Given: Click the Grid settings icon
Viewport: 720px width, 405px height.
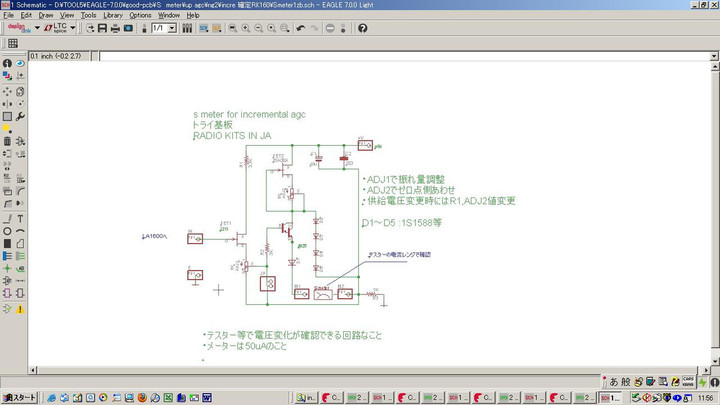Looking at the screenshot, I should tap(13, 44).
